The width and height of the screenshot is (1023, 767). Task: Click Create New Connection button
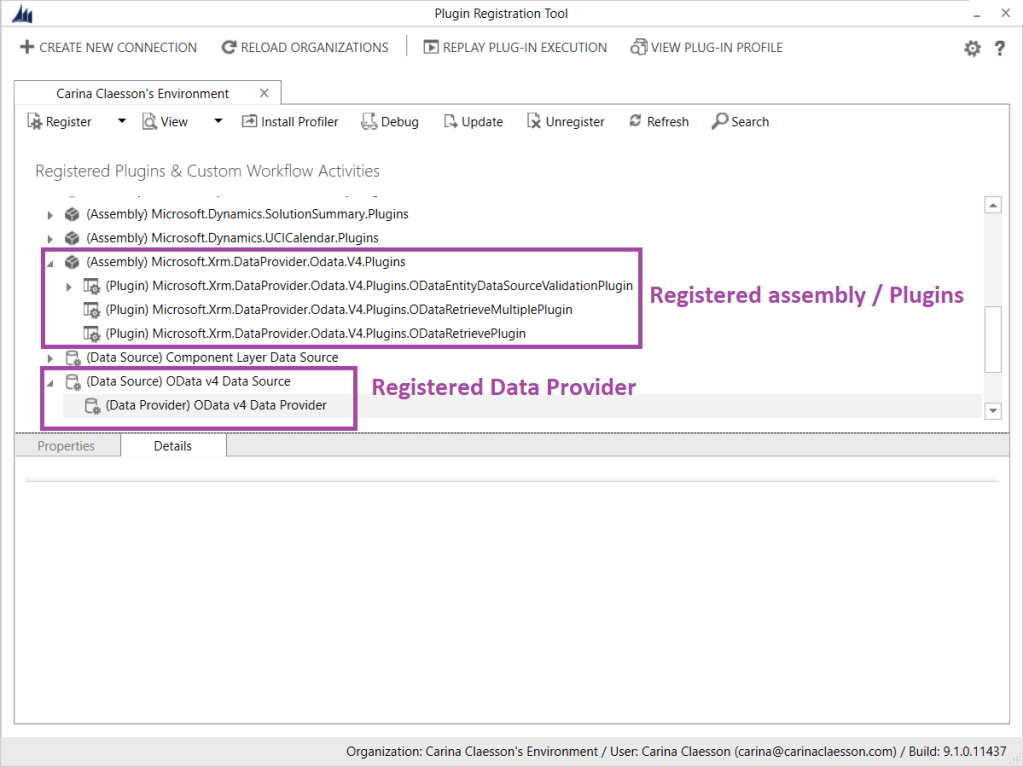point(108,47)
